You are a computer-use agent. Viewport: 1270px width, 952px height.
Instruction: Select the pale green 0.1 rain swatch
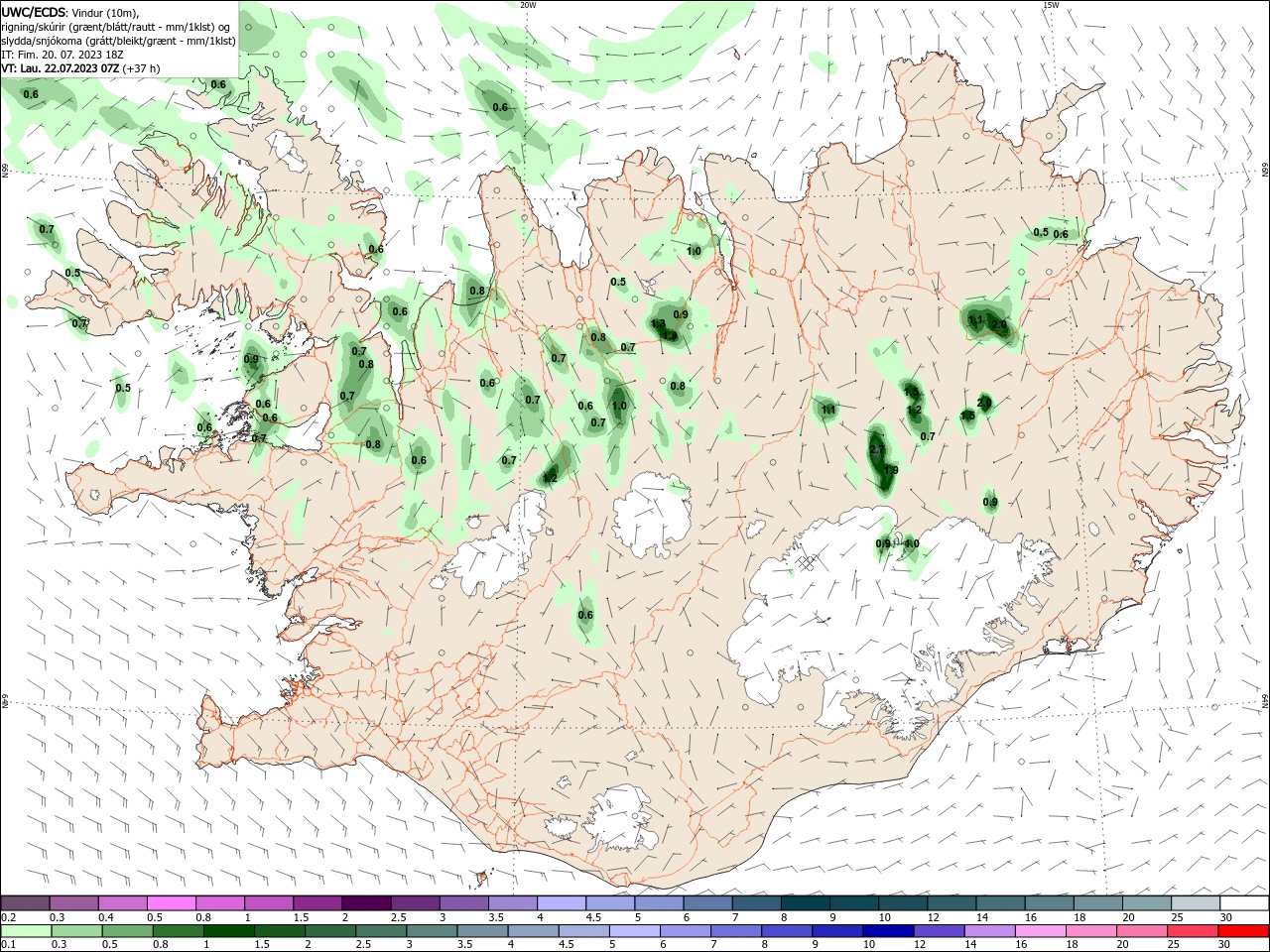tap(26, 931)
